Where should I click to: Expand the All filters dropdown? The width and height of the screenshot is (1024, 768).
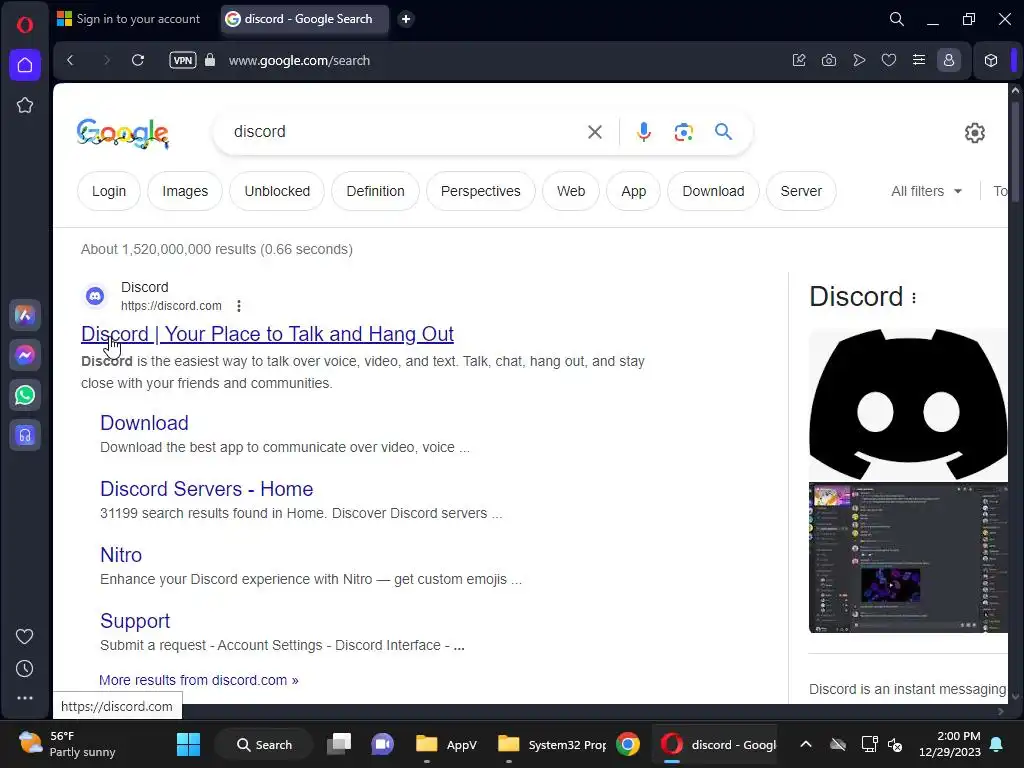point(927,191)
